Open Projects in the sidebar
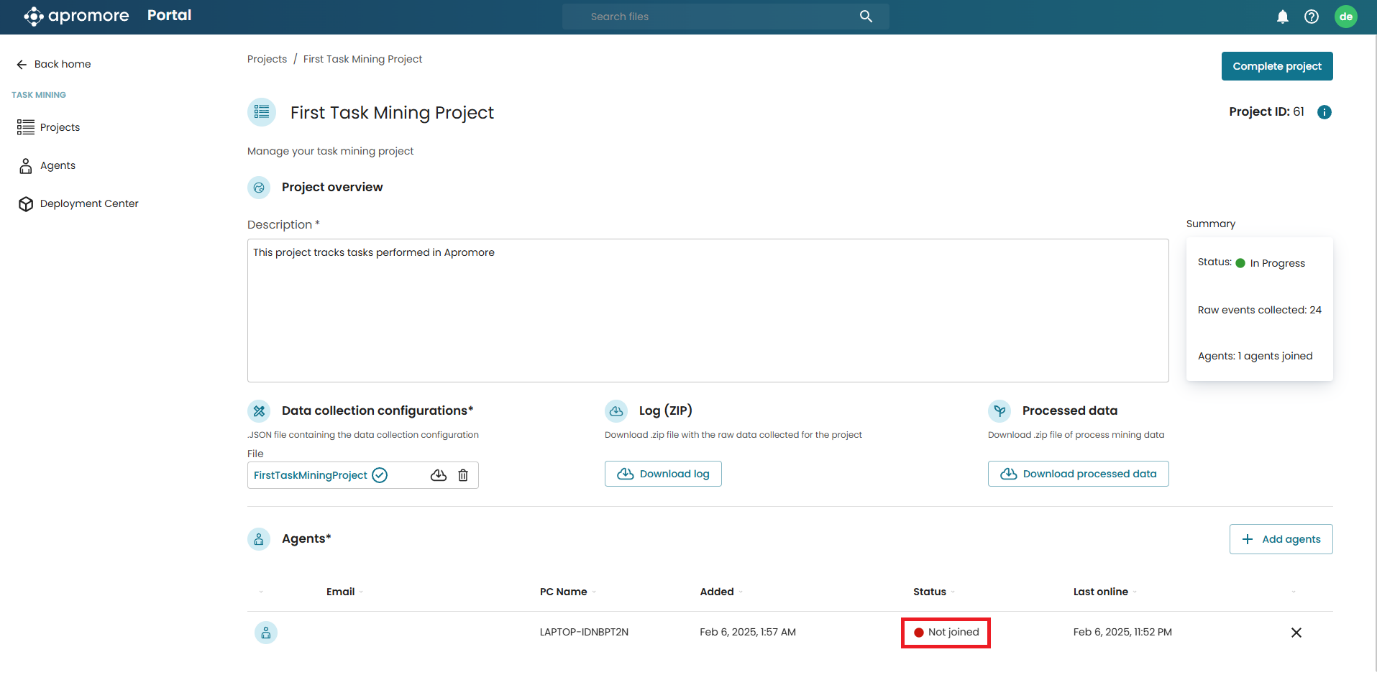Viewport: 1377px width, 675px height. click(59, 127)
